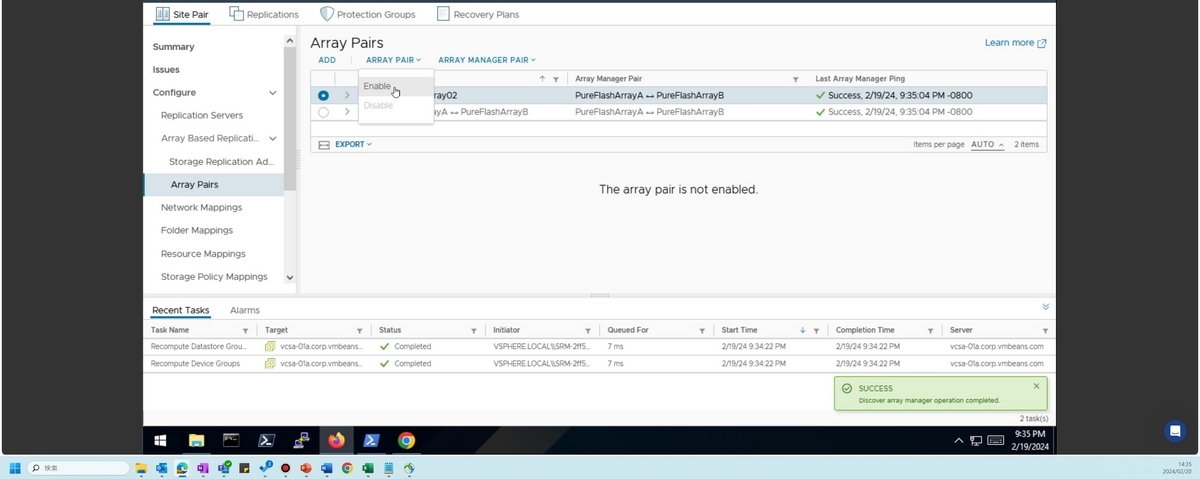
Task: Dismiss the SUCCESS notification
Action: point(1036,386)
